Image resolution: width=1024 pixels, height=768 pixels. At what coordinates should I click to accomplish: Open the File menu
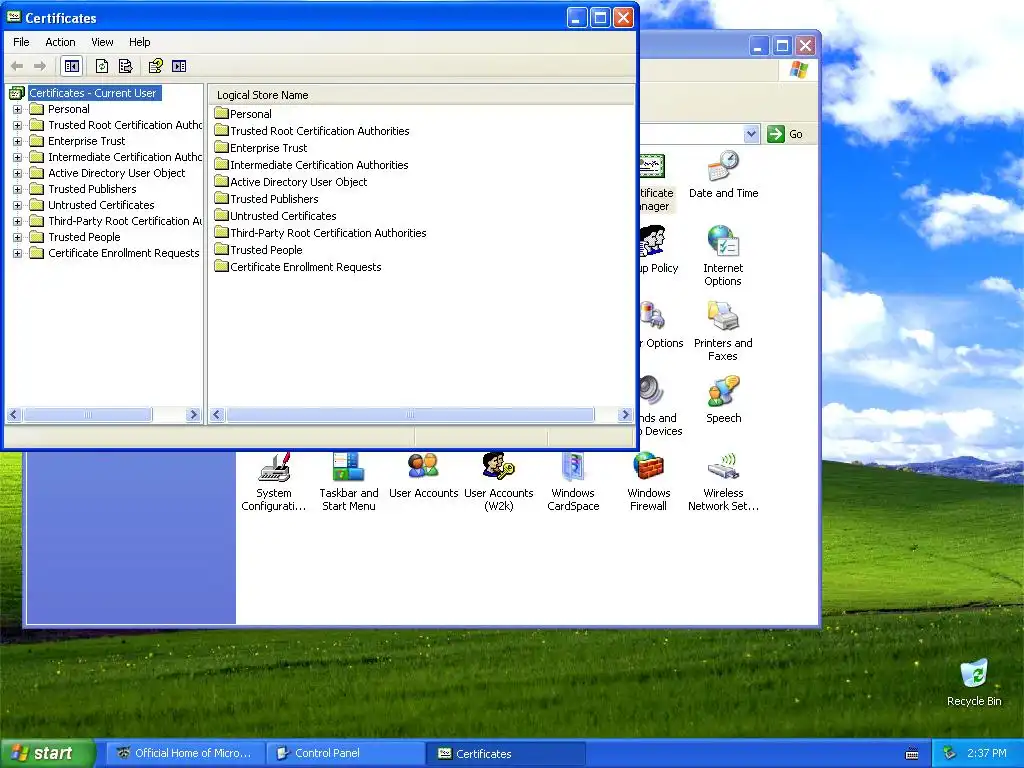[21, 42]
